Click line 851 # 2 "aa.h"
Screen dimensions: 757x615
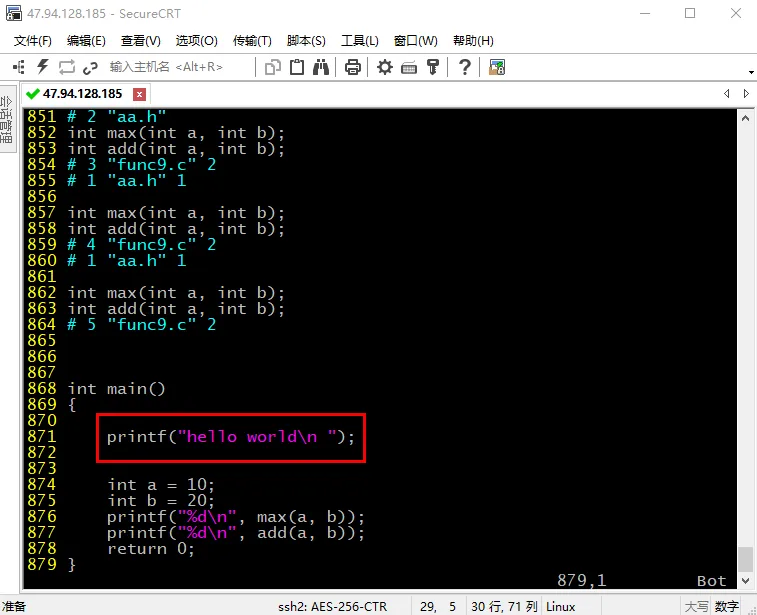[x=116, y=116]
